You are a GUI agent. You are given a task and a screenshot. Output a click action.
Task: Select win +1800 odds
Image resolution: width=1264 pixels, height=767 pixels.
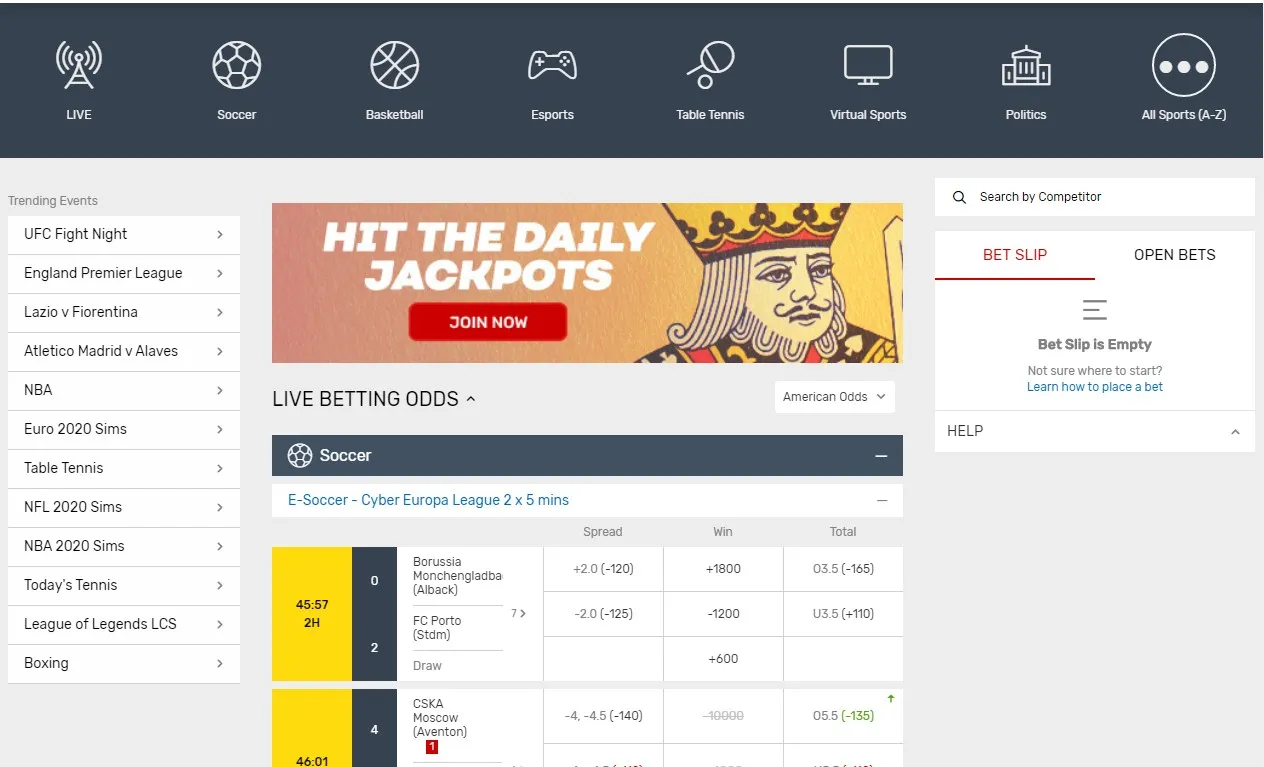pyautogui.click(x=723, y=569)
